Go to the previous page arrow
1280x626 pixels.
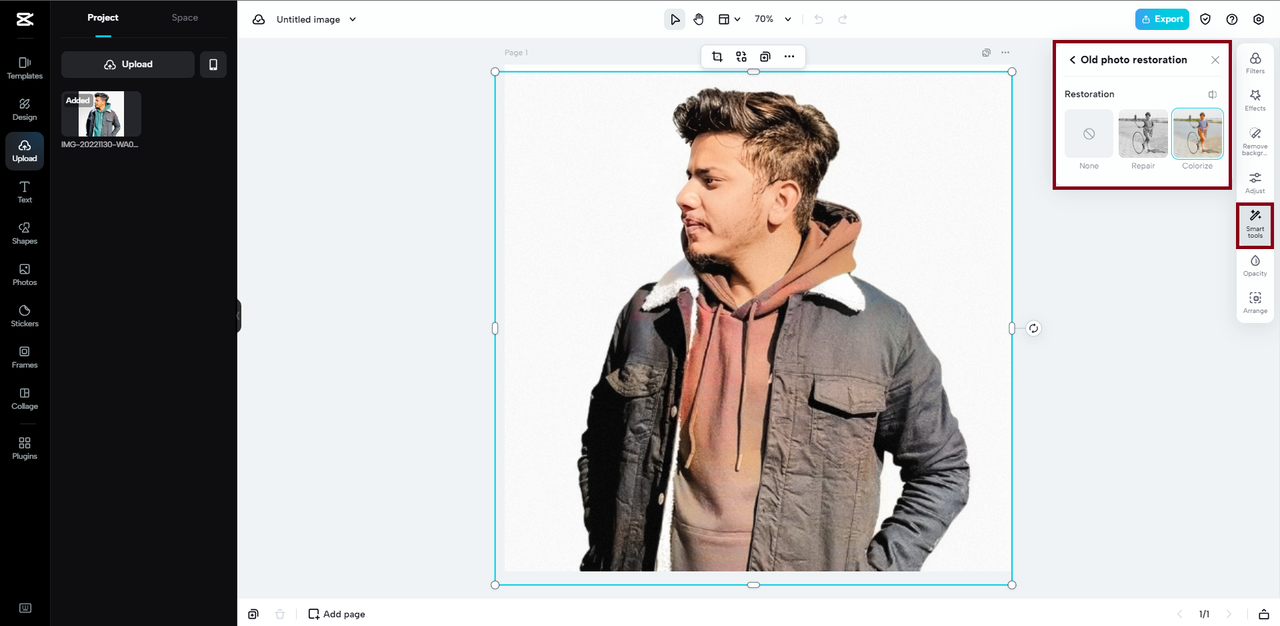1179,614
